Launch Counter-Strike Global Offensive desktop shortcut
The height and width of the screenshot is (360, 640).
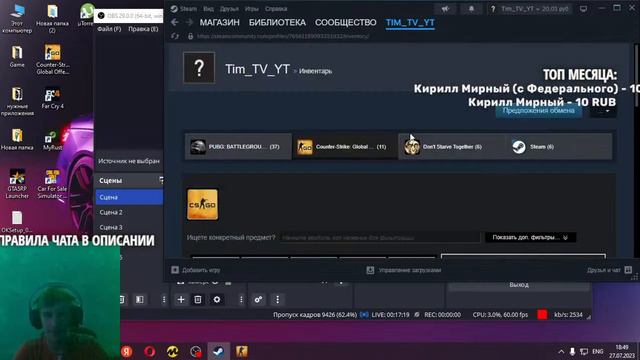point(53,59)
